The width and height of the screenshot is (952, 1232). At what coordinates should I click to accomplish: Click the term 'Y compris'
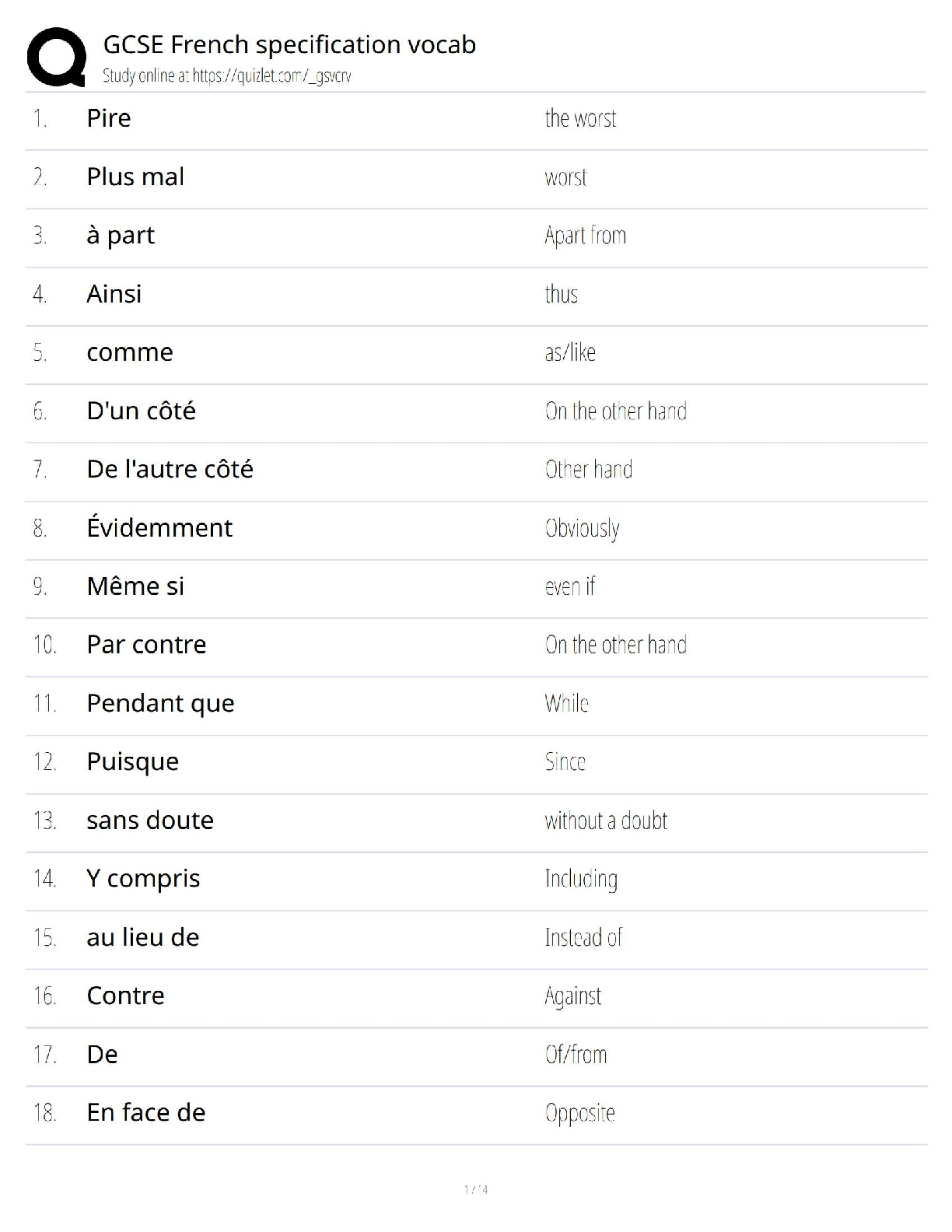coord(143,879)
